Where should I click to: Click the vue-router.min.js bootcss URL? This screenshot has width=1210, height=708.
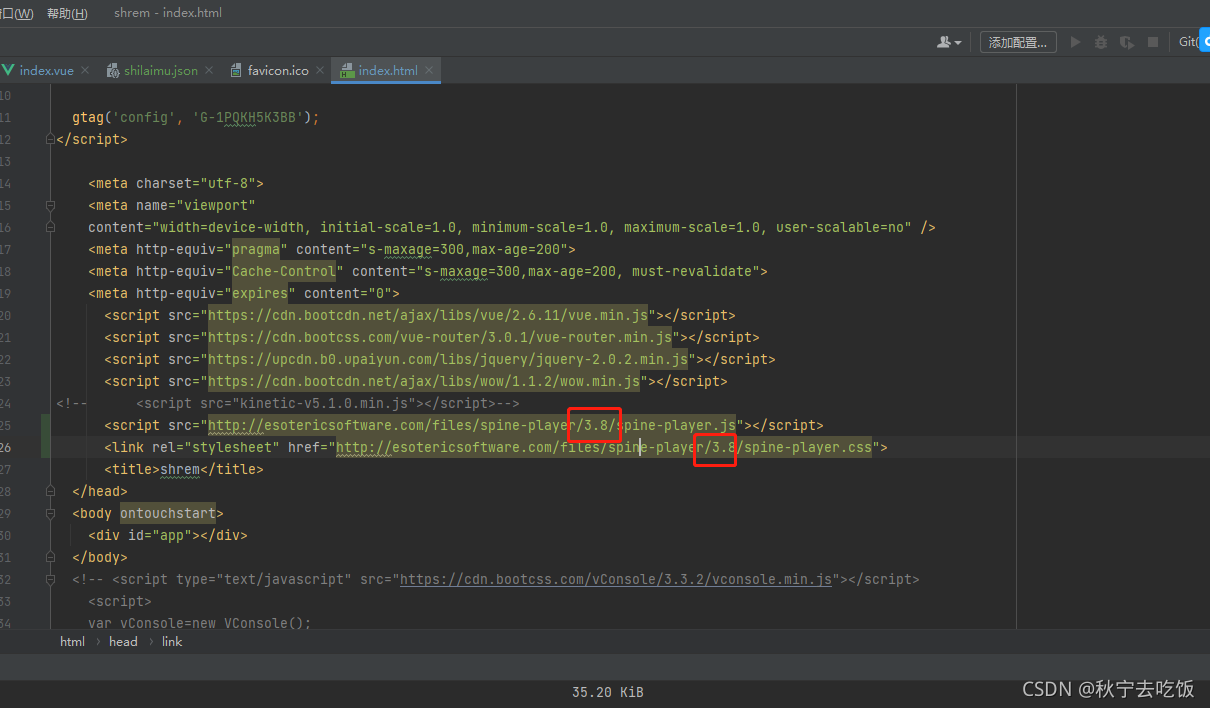click(x=440, y=337)
